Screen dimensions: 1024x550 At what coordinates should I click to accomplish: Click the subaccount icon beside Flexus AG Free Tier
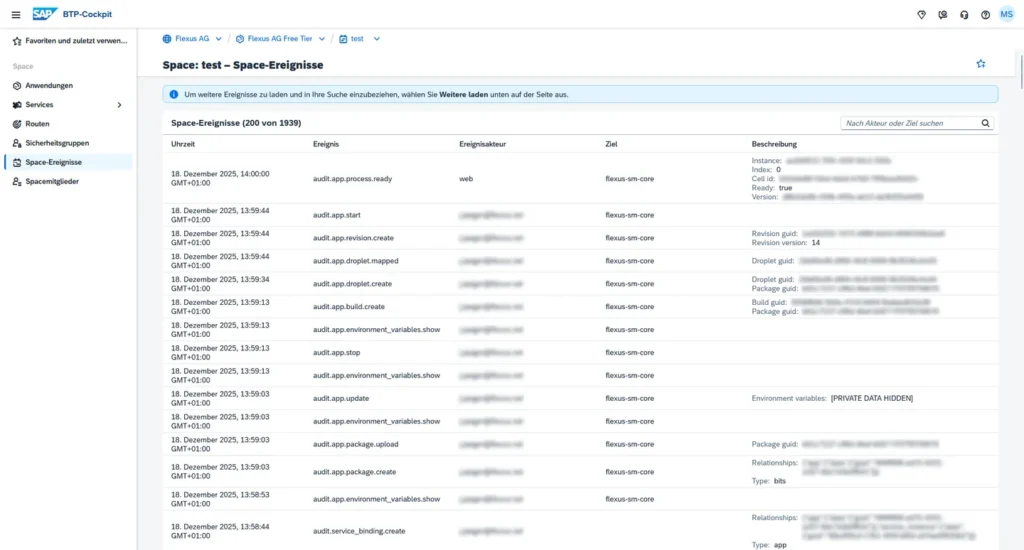click(x=240, y=39)
